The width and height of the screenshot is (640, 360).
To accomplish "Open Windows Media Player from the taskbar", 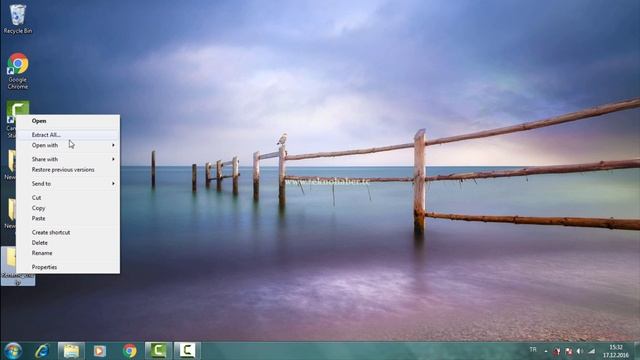I will (x=100, y=351).
